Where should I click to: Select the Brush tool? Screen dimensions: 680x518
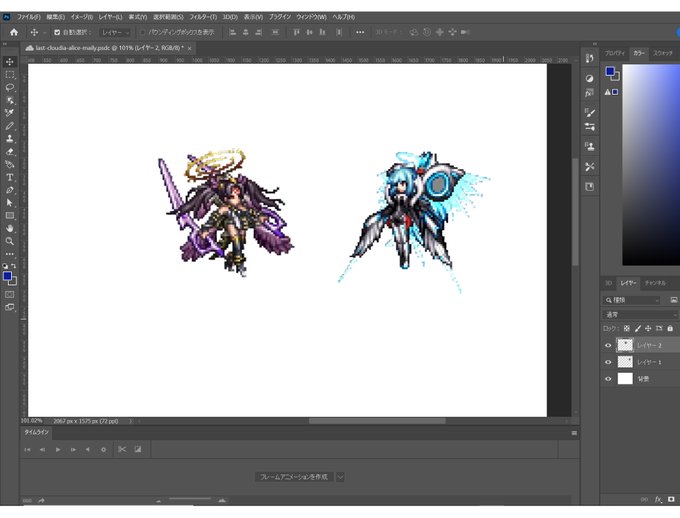(x=10, y=126)
